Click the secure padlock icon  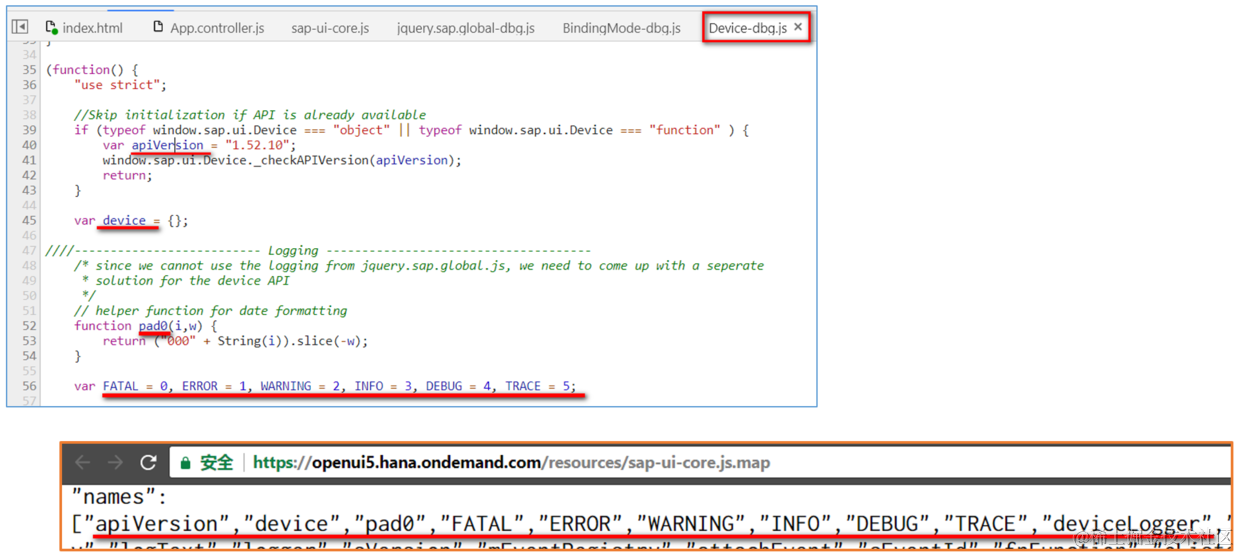pos(186,462)
